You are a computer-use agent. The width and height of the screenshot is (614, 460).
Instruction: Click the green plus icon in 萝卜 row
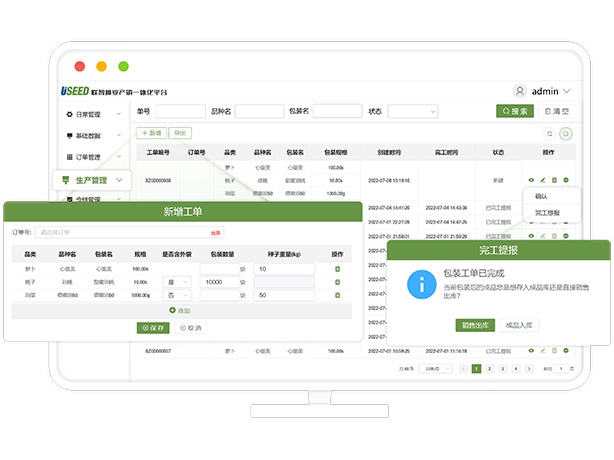[337, 269]
